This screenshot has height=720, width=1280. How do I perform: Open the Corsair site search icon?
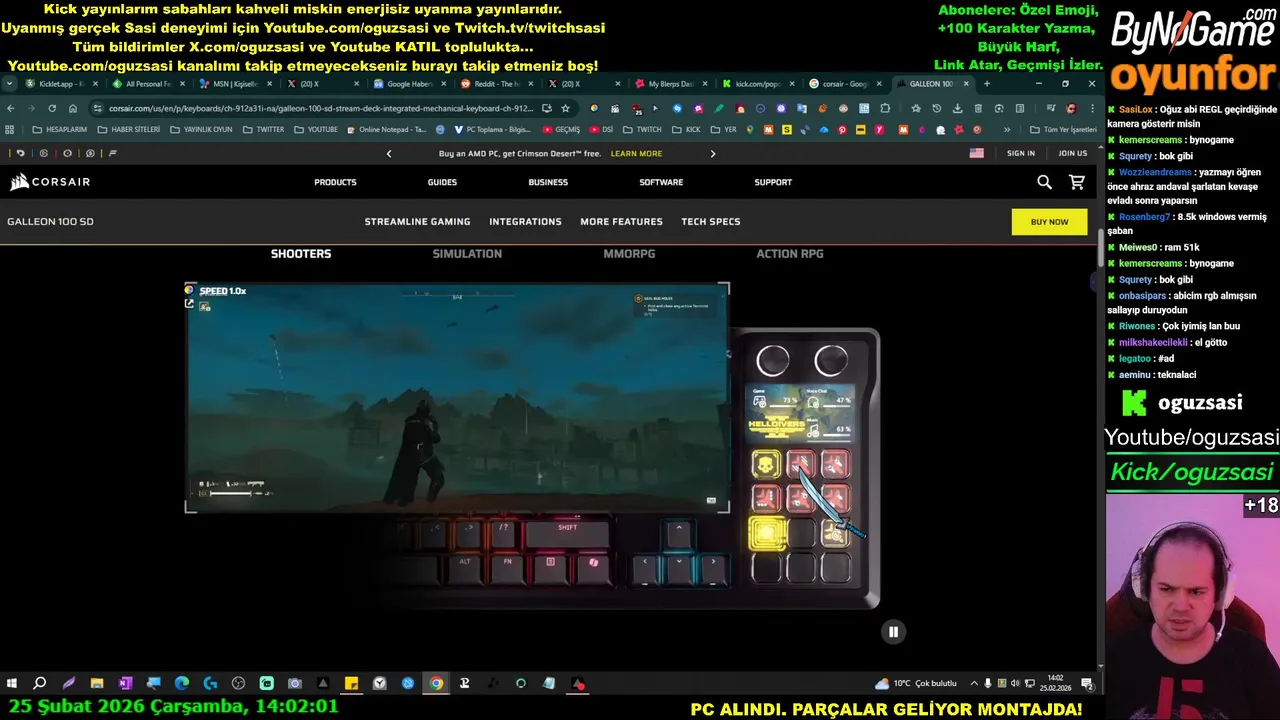[x=1044, y=182]
